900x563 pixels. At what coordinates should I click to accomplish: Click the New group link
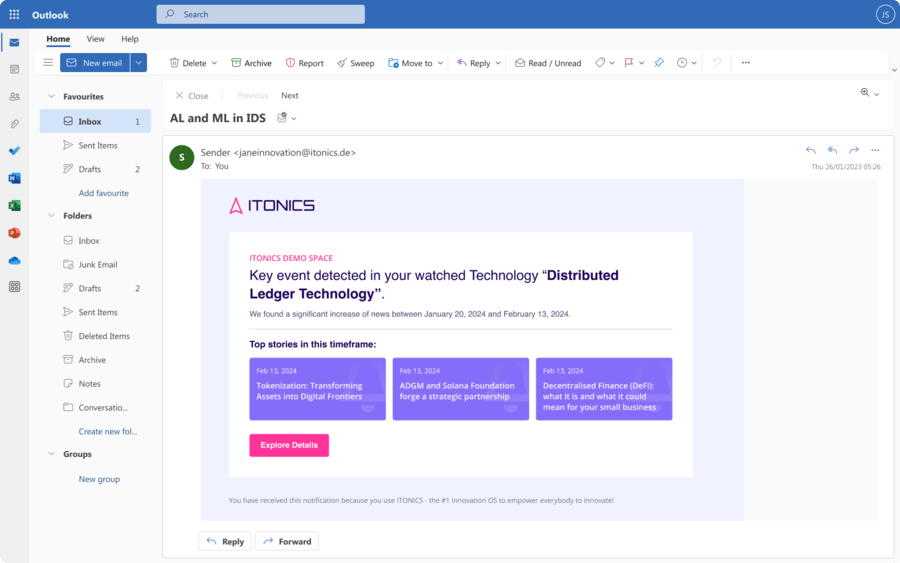coord(99,479)
